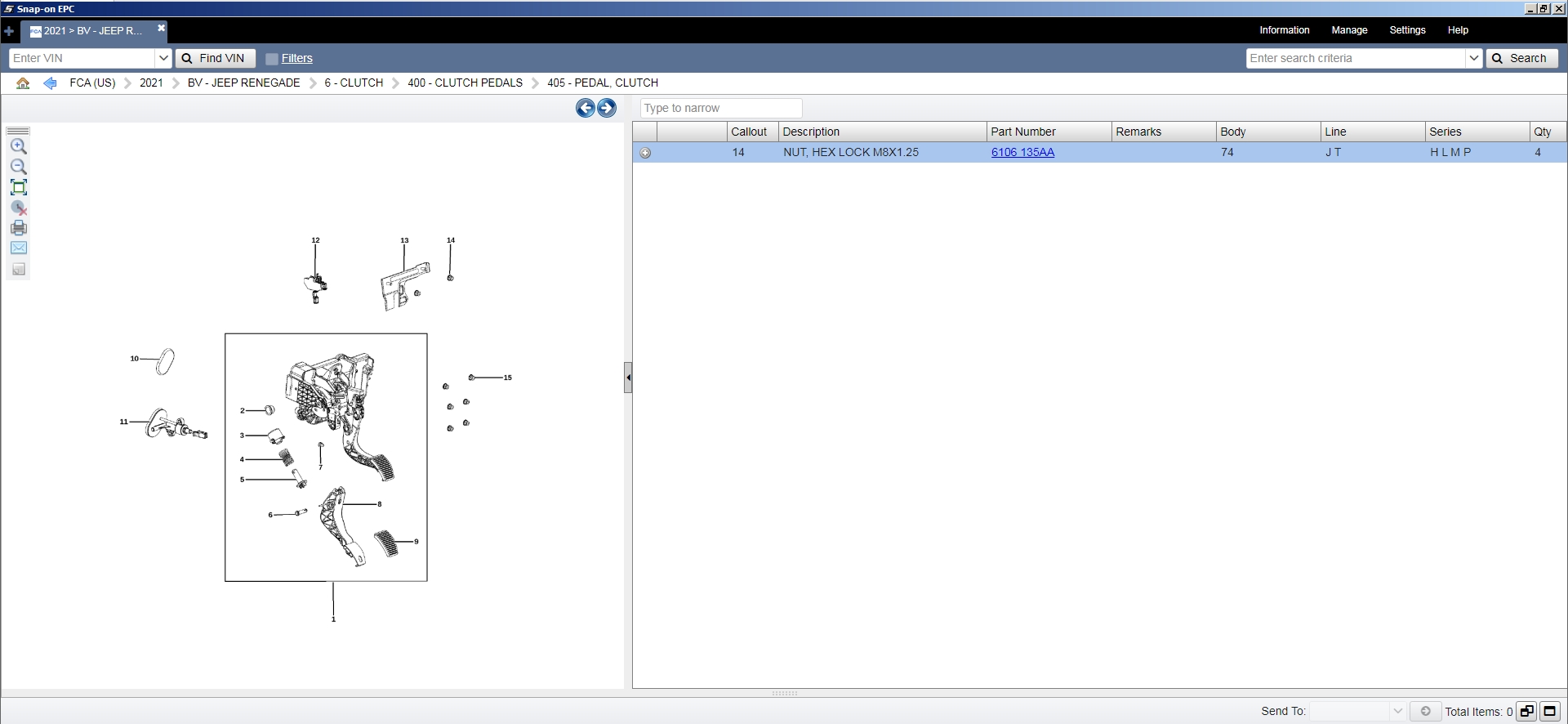Go to the previous illustration
Viewport: 1568px width, 724px height.
[x=586, y=108]
